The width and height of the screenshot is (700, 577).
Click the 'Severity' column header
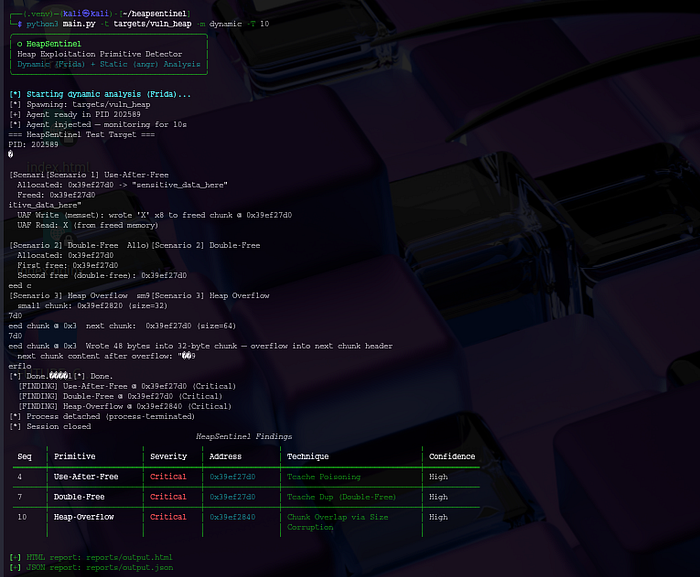click(168, 456)
